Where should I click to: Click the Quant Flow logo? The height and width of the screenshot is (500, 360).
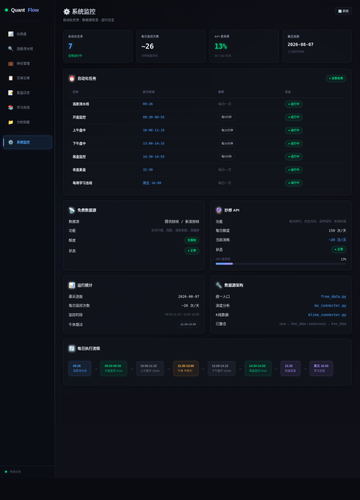coord(22,10)
